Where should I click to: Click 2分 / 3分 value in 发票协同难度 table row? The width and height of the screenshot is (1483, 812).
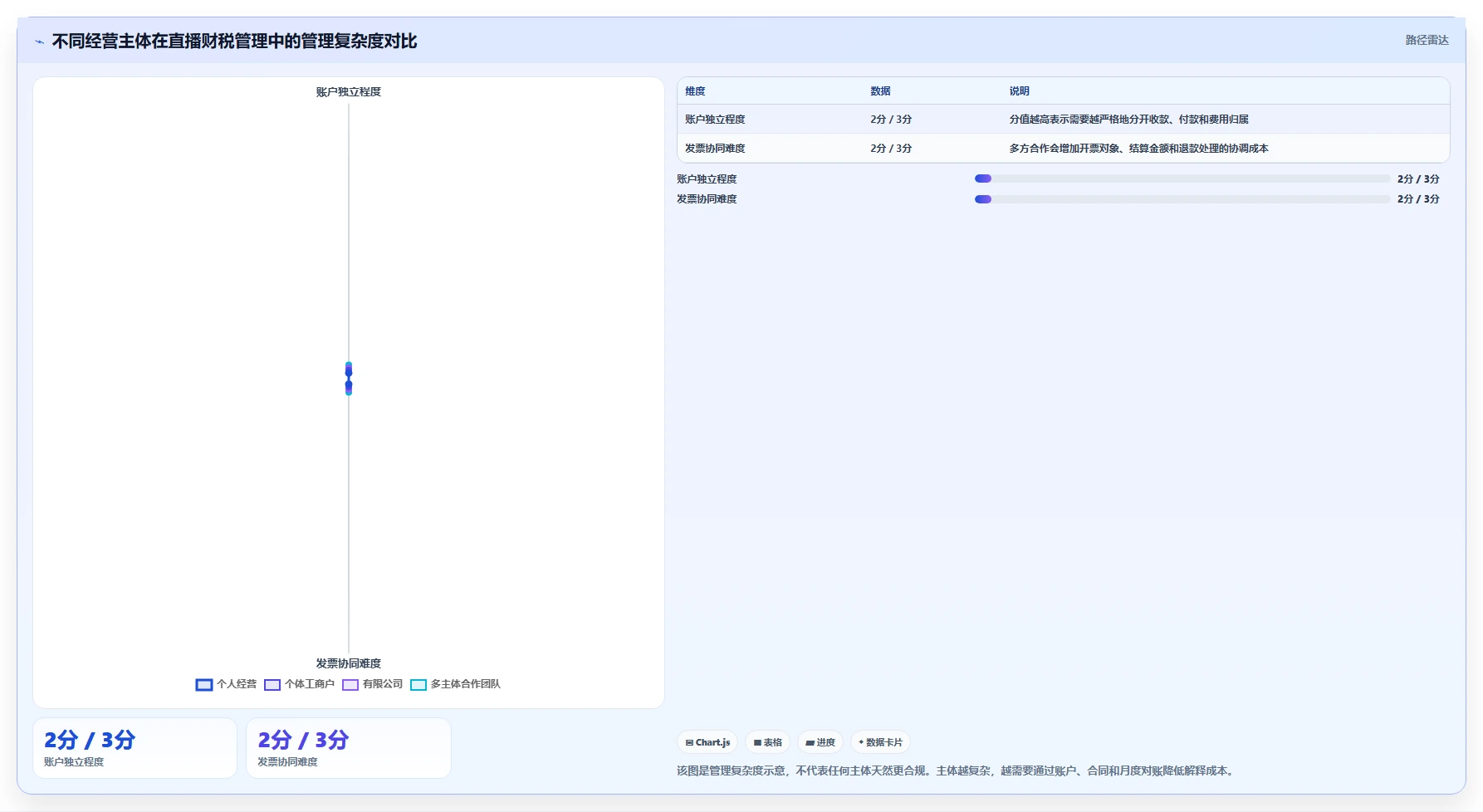tap(891, 149)
